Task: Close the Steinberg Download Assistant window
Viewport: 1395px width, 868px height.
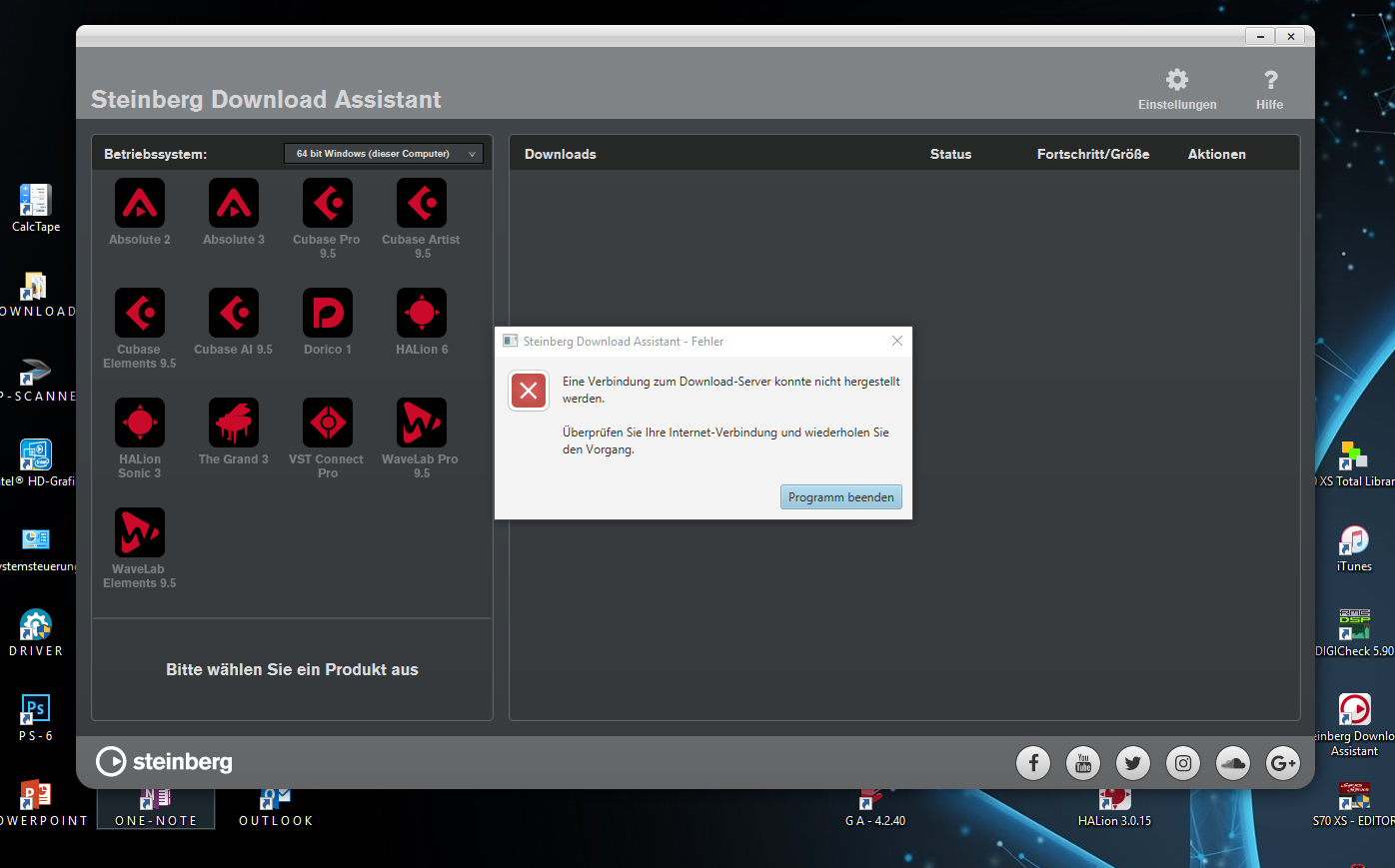Action: point(1291,36)
